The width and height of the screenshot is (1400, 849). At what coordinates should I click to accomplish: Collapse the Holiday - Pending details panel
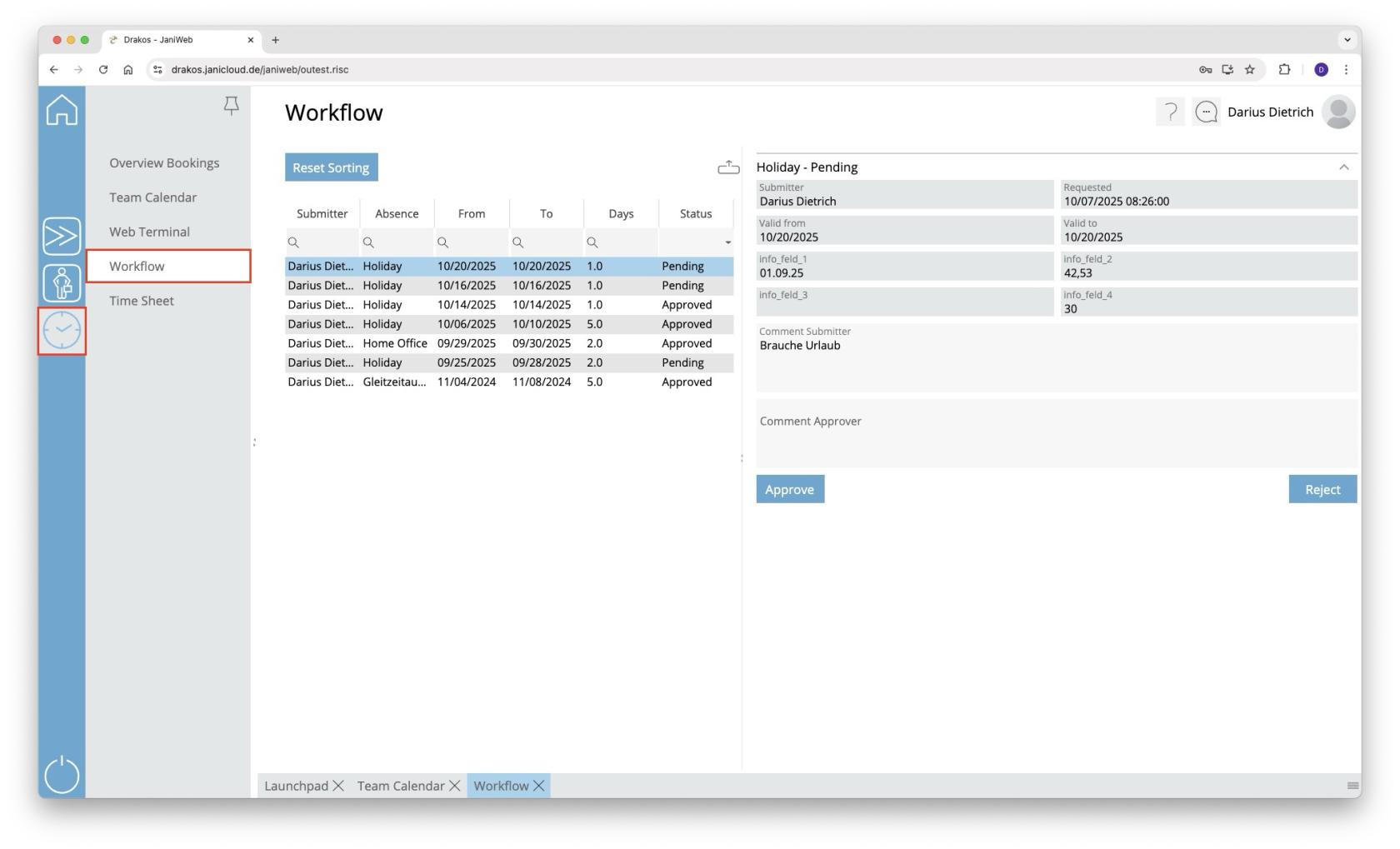click(1343, 167)
